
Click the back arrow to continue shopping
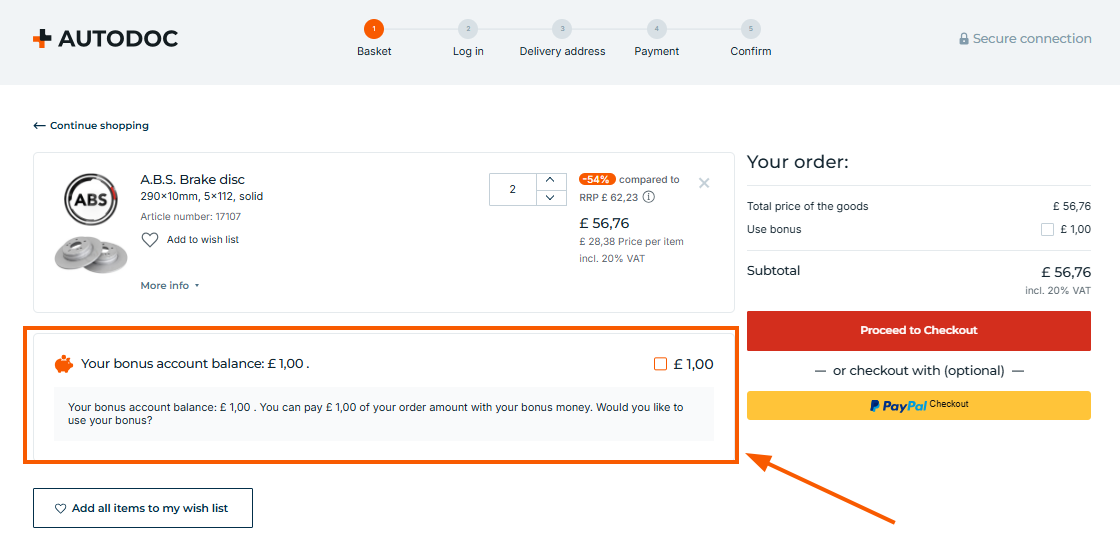pyautogui.click(x=40, y=126)
